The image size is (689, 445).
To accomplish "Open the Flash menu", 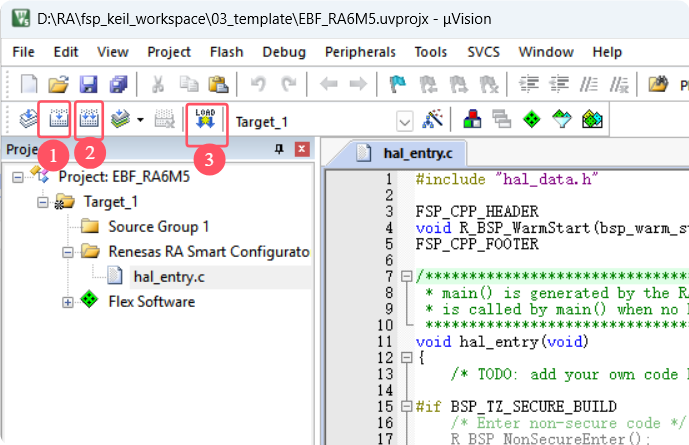I will point(226,52).
